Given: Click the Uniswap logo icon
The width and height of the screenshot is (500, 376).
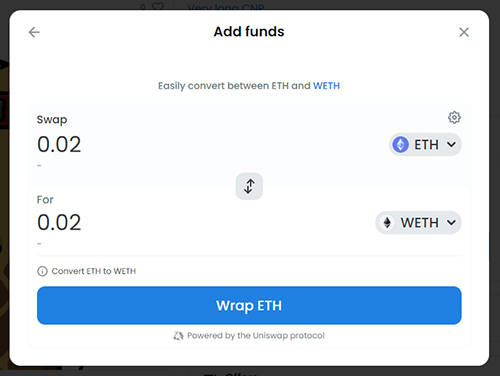Looking at the screenshot, I should tap(178, 336).
